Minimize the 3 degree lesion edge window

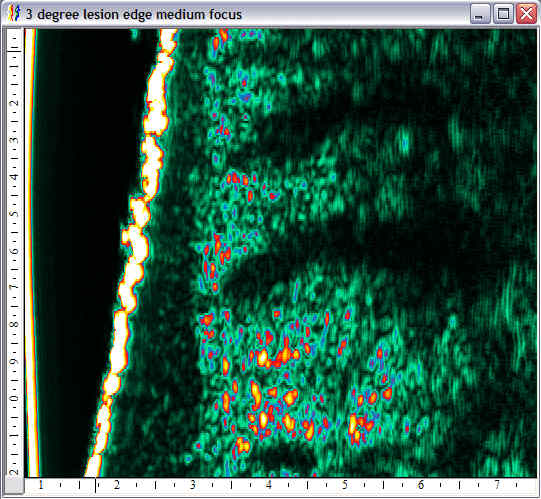click(x=480, y=14)
